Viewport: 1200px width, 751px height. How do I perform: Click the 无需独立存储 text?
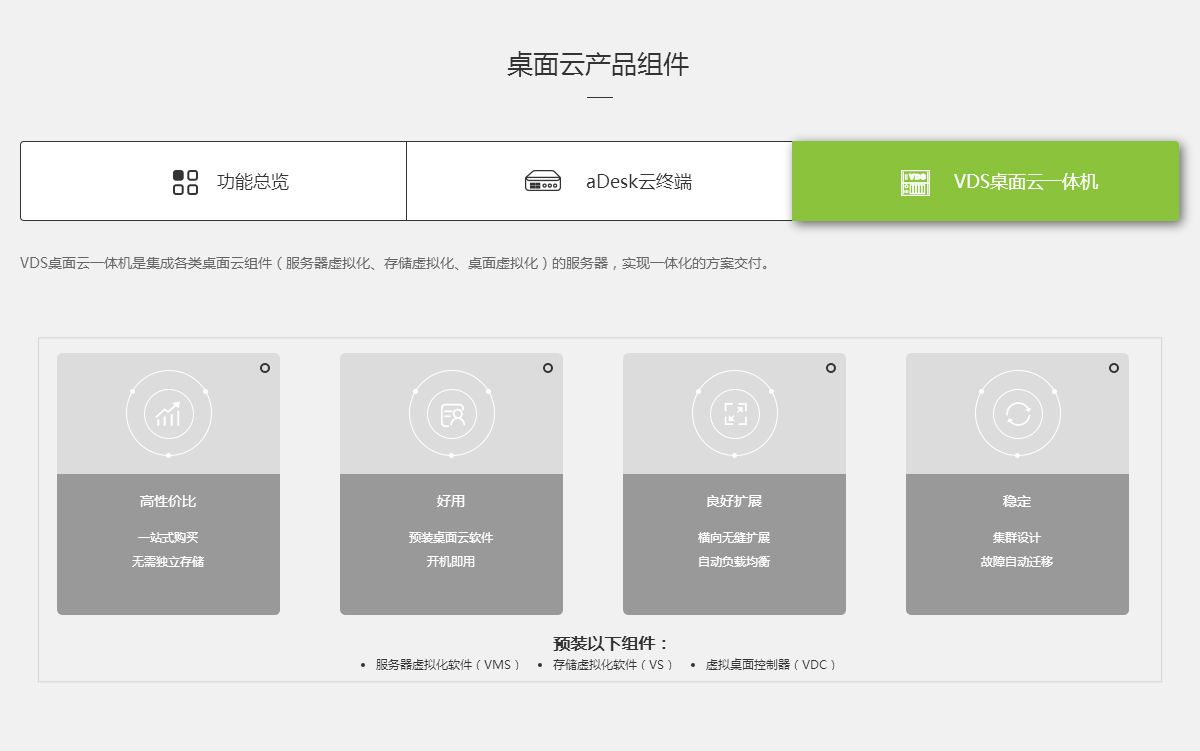click(x=168, y=561)
